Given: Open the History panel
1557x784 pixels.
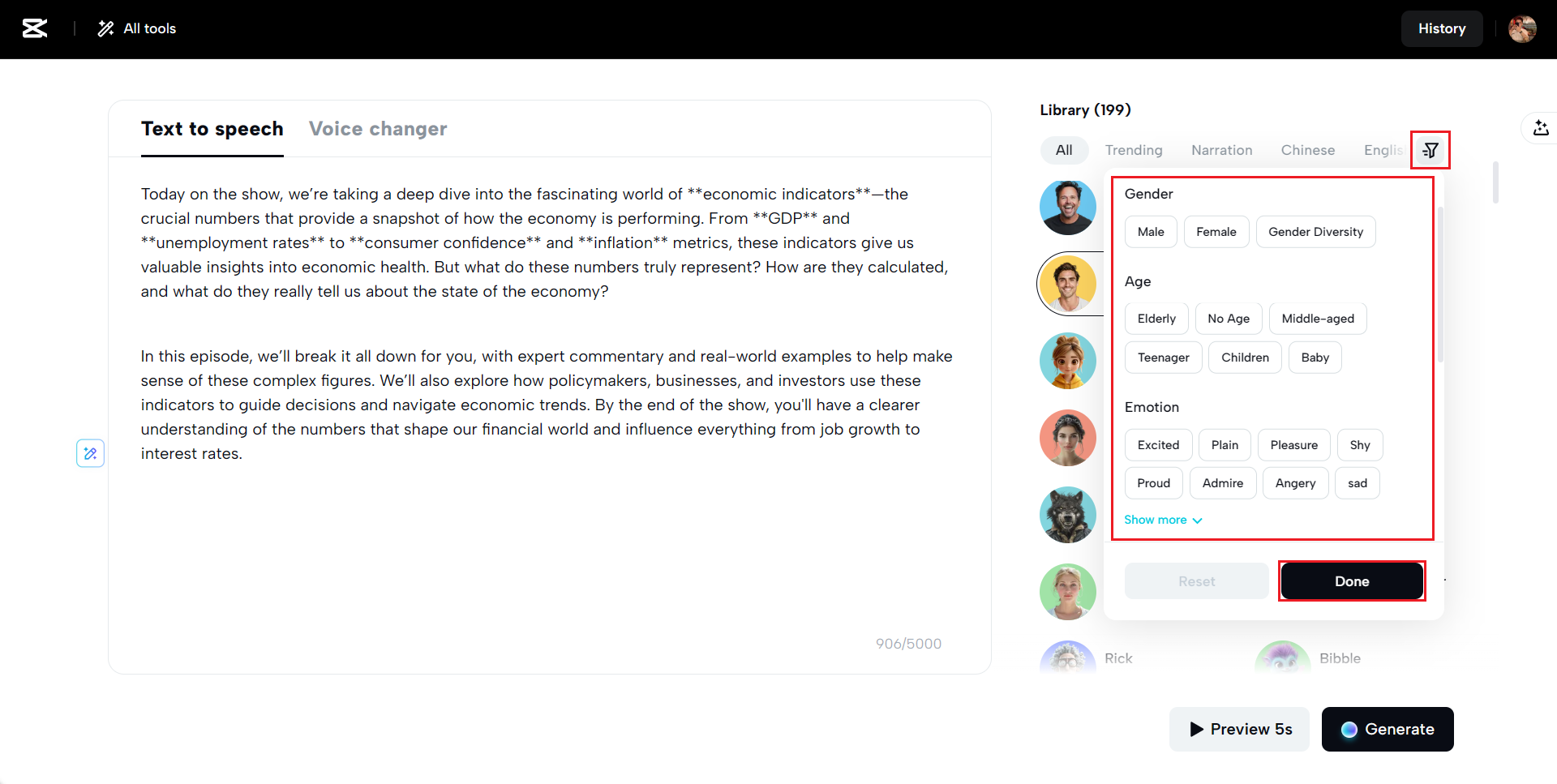Looking at the screenshot, I should pos(1441,28).
